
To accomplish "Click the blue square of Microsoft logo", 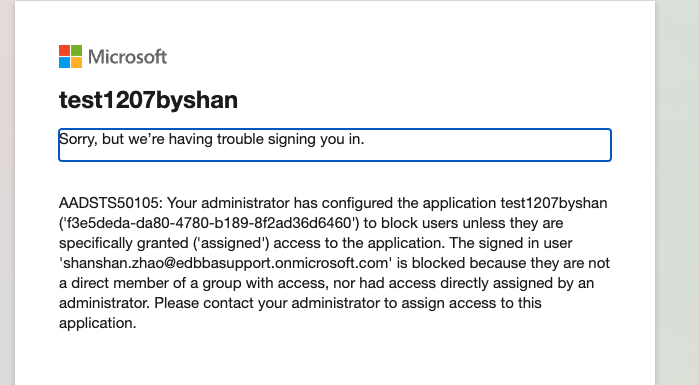I will tap(64, 62).
